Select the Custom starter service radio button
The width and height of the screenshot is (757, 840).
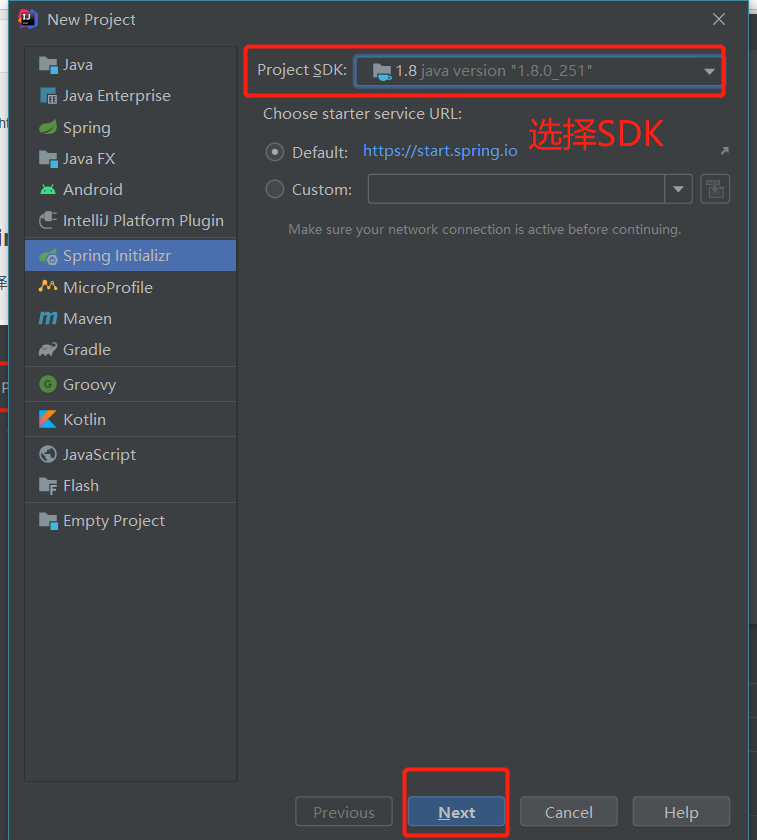click(275, 189)
